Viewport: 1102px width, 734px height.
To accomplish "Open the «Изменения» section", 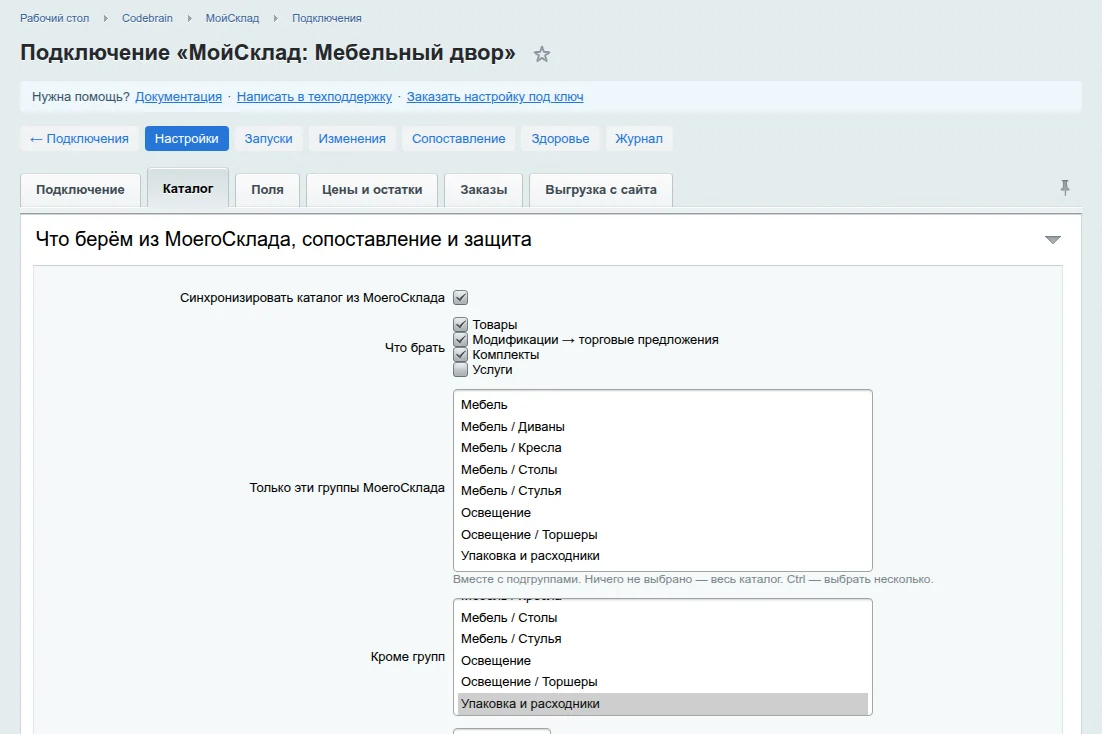I will click(352, 139).
